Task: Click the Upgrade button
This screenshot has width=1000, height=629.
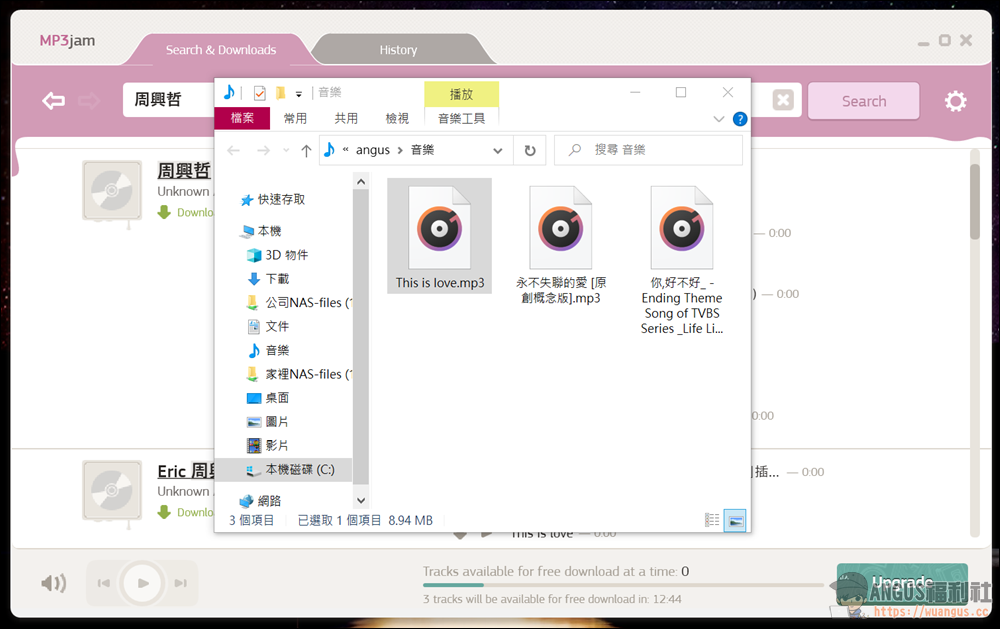Action: [x=902, y=582]
